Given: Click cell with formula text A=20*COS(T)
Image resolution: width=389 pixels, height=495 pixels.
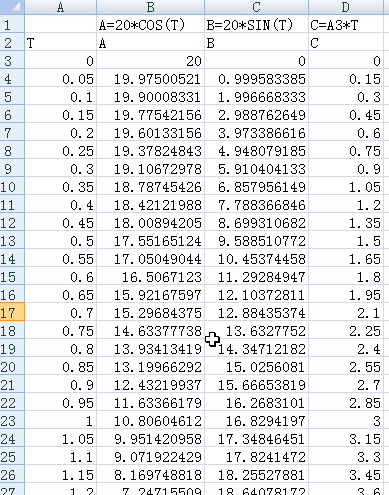Looking at the screenshot, I should click(x=150, y=24).
